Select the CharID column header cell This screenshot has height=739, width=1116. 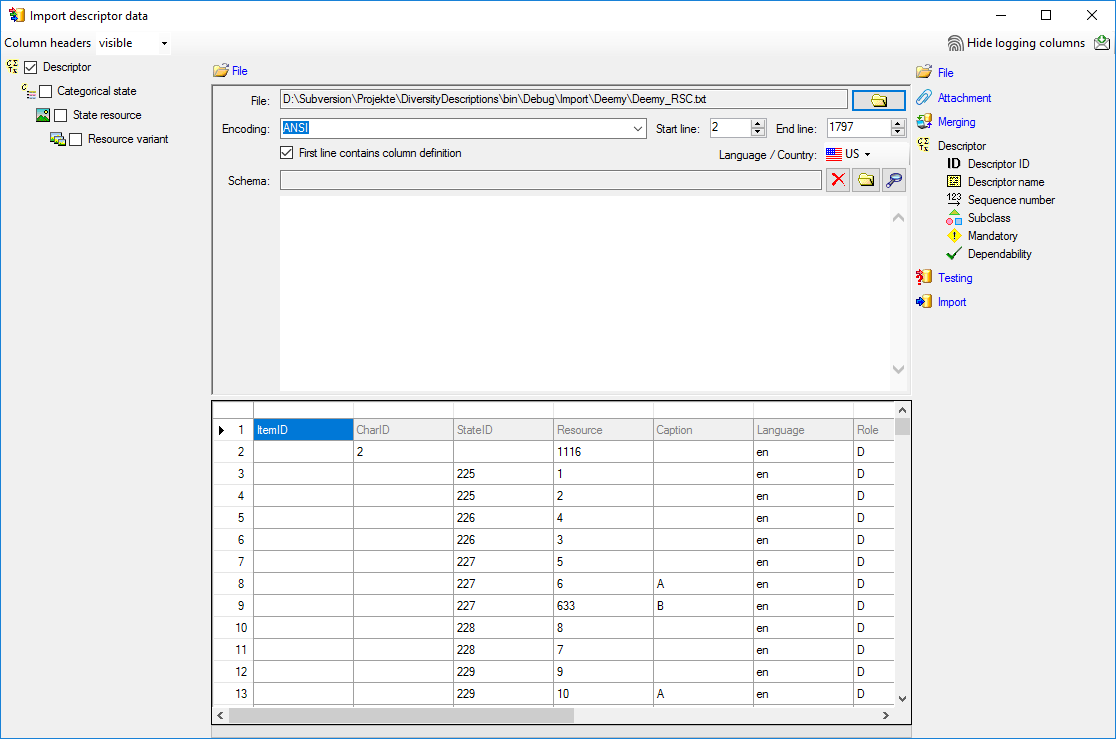[404, 430]
